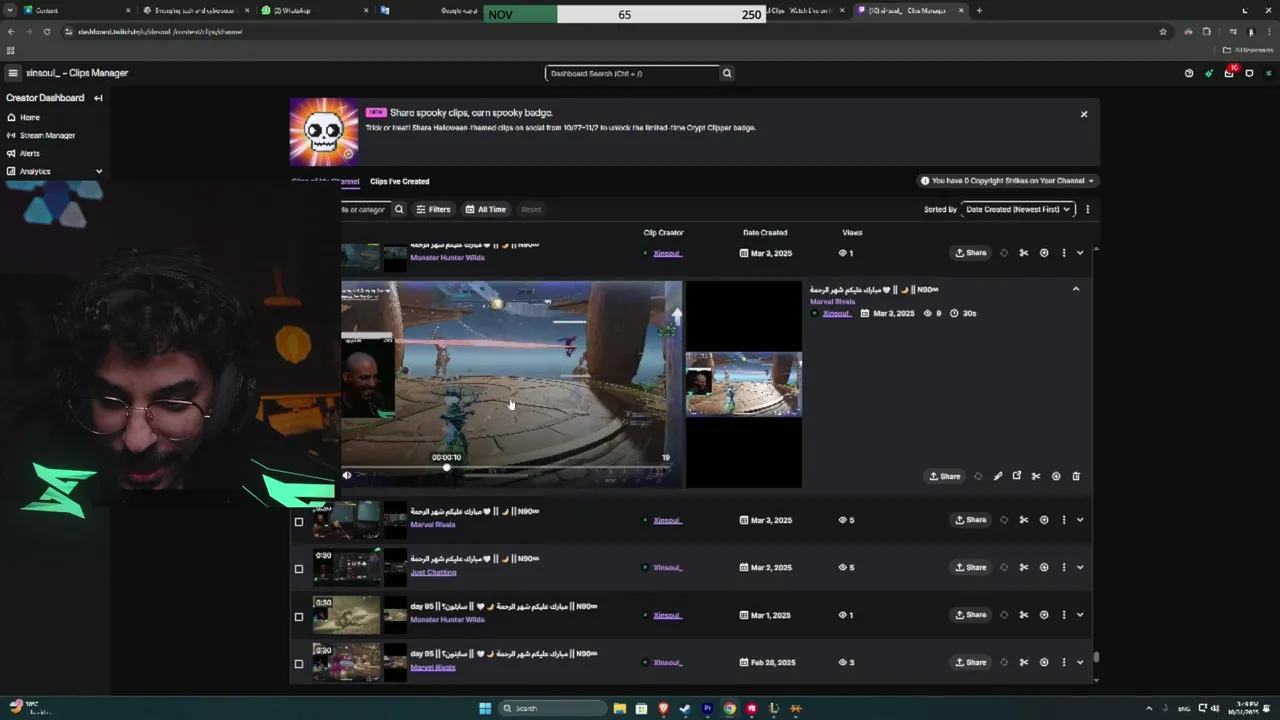Share the Just Chatting clip
1280x720 pixels.
[970, 567]
